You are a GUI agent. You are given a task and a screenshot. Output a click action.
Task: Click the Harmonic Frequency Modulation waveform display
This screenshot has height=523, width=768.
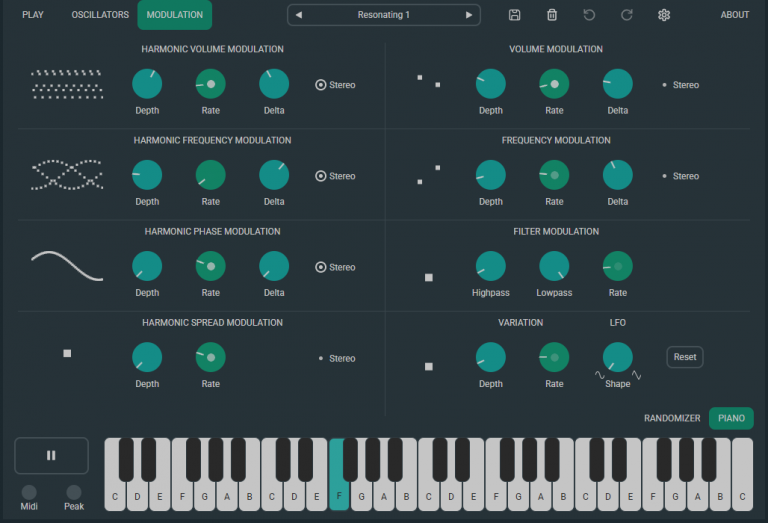pos(67,175)
